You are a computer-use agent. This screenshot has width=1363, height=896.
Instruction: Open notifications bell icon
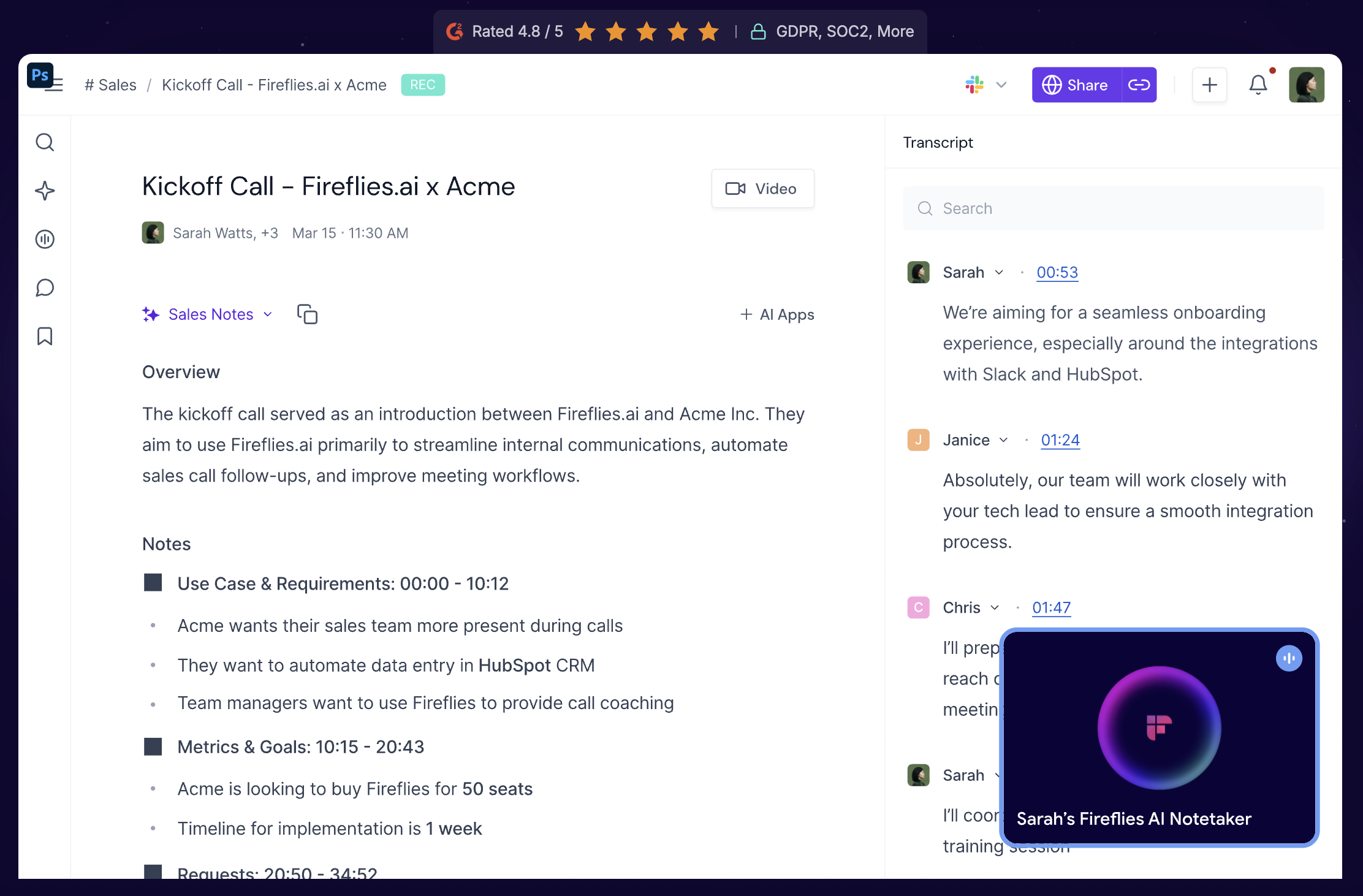pyautogui.click(x=1258, y=85)
